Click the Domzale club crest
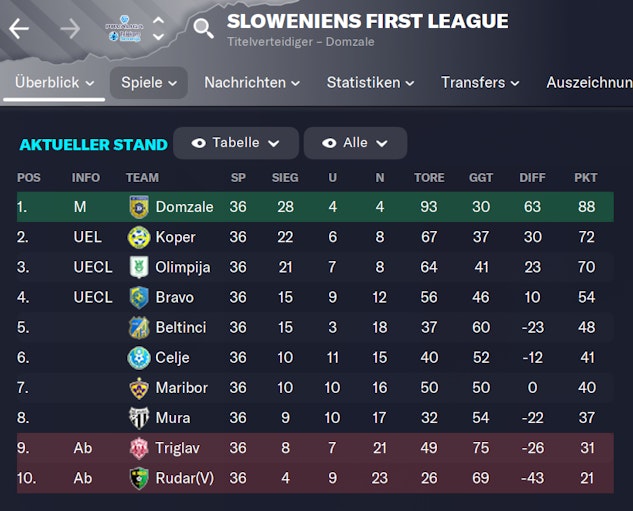This screenshot has width=633, height=511. point(139,207)
